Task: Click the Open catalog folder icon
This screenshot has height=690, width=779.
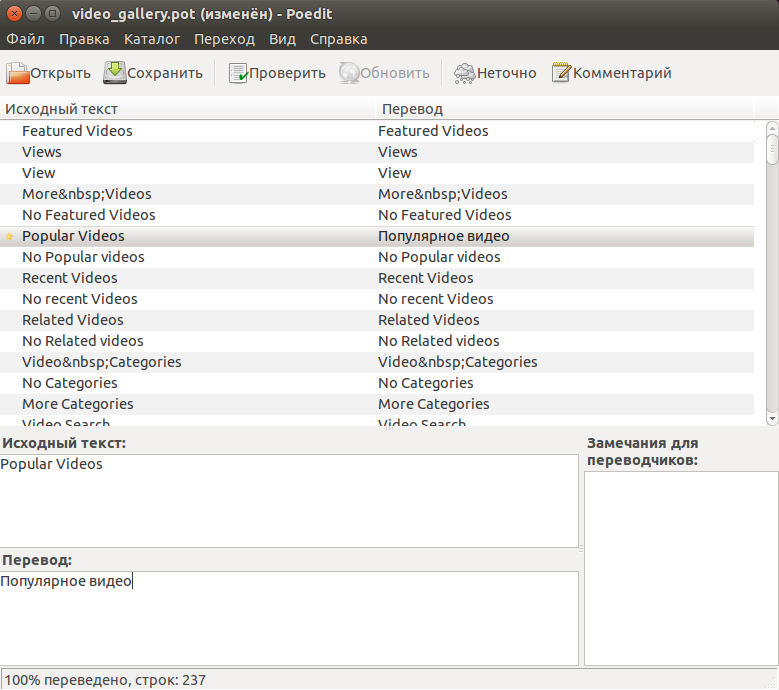Action: click(18, 73)
